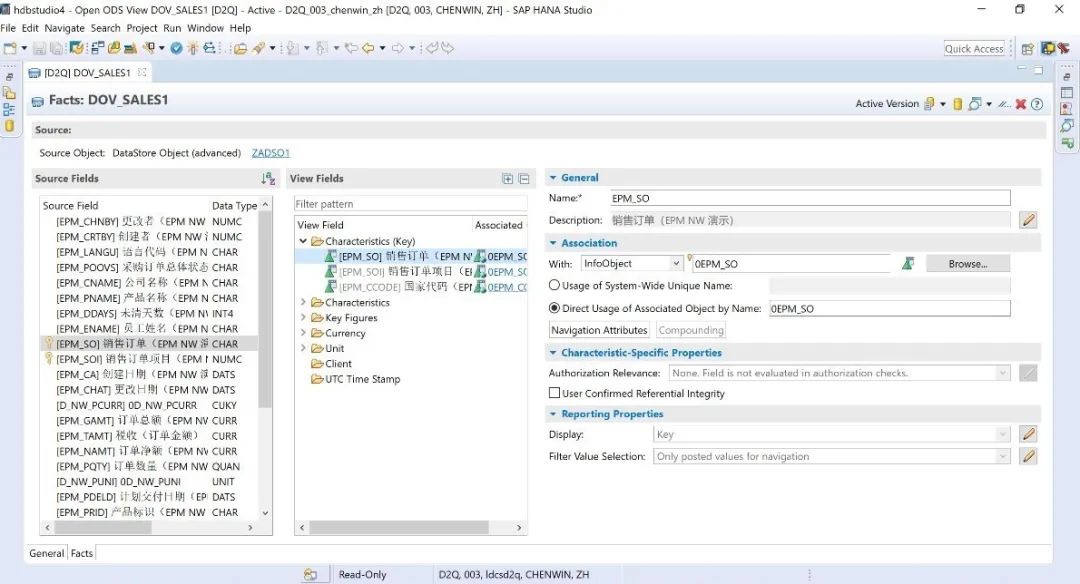Click the Active Version document icon
The image size is (1080, 584).
tap(929, 104)
